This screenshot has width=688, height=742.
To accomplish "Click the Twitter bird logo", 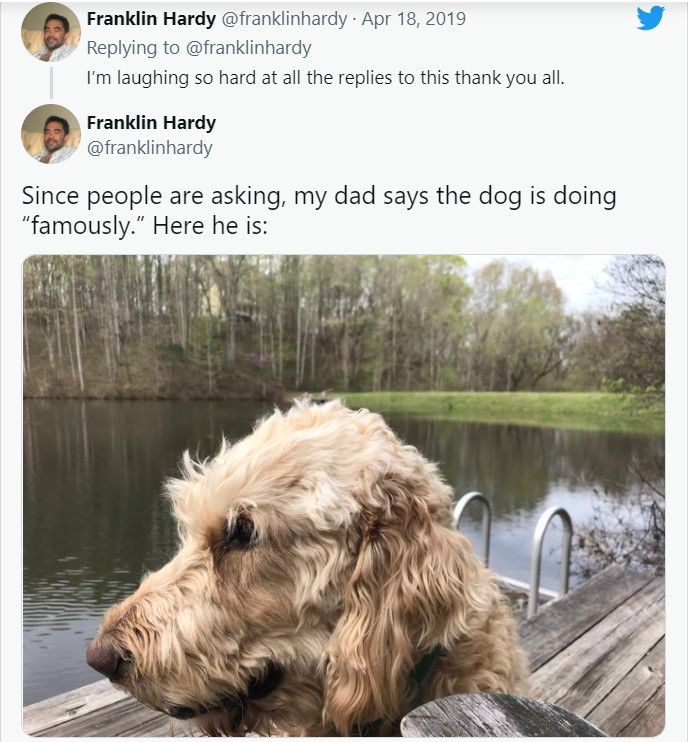I will pyautogui.click(x=650, y=18).
